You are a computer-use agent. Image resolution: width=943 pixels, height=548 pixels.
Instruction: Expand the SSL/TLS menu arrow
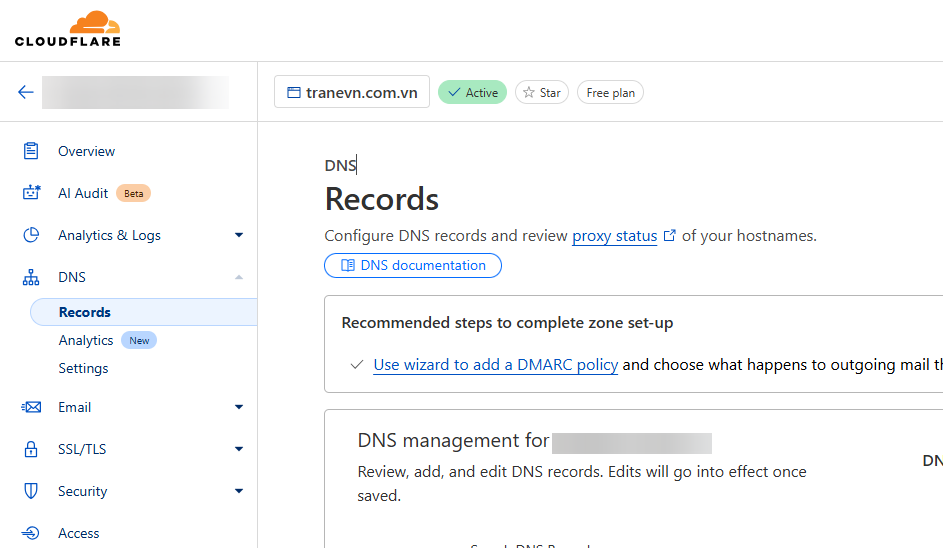tap(239, 449)
